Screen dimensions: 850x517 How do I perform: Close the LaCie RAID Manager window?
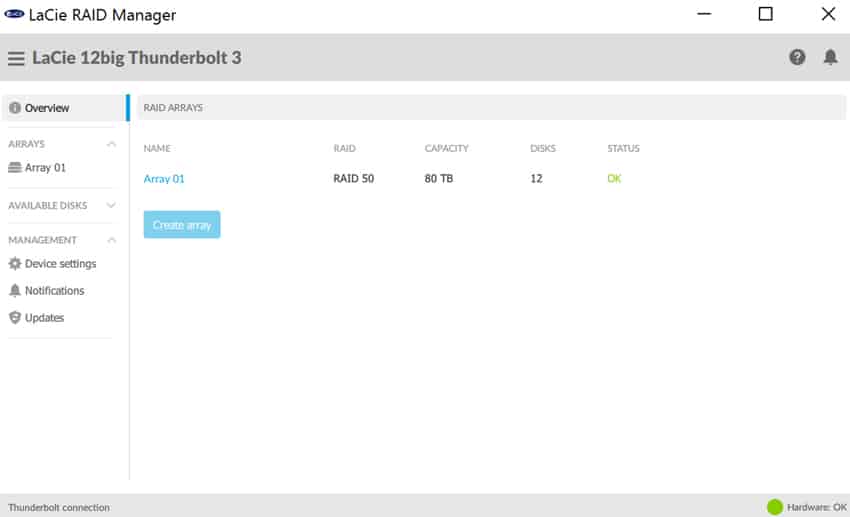(828, 14)
